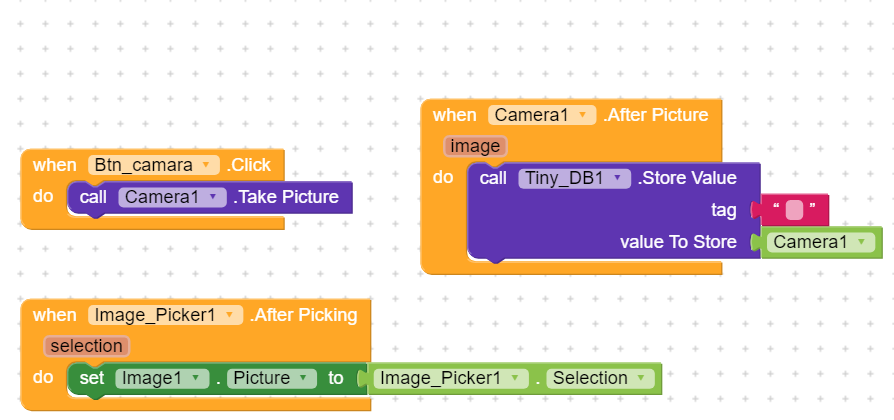894x420 pixels.
Task: Expand Image_Picker1 dropdown in After Picking event
Action: [232, 315]
